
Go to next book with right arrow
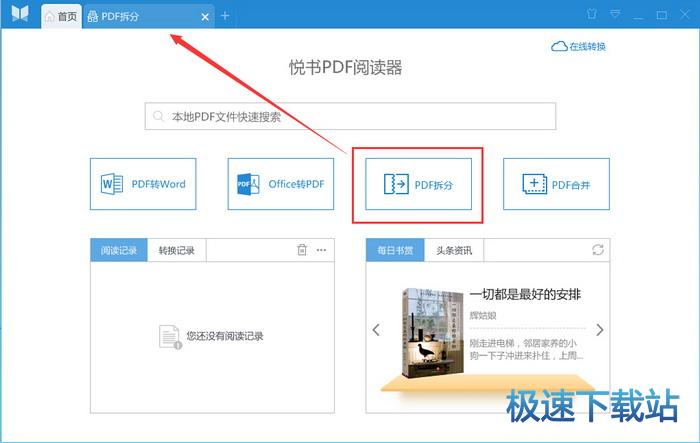point(600,330)
